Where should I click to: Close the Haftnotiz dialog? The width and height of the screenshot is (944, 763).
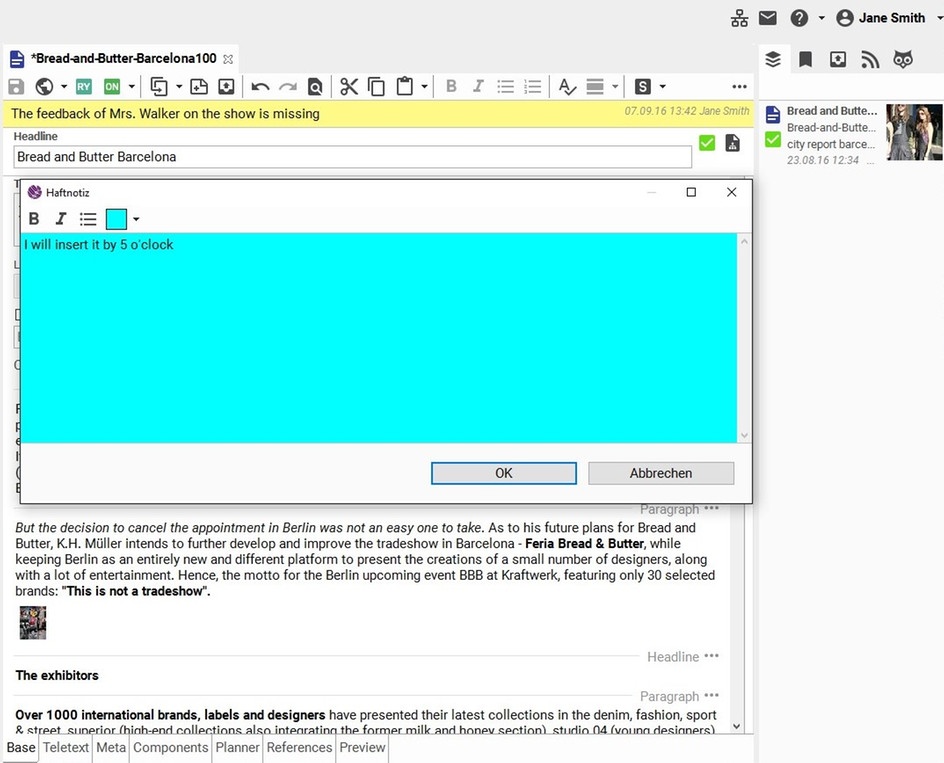click(731, 192)
